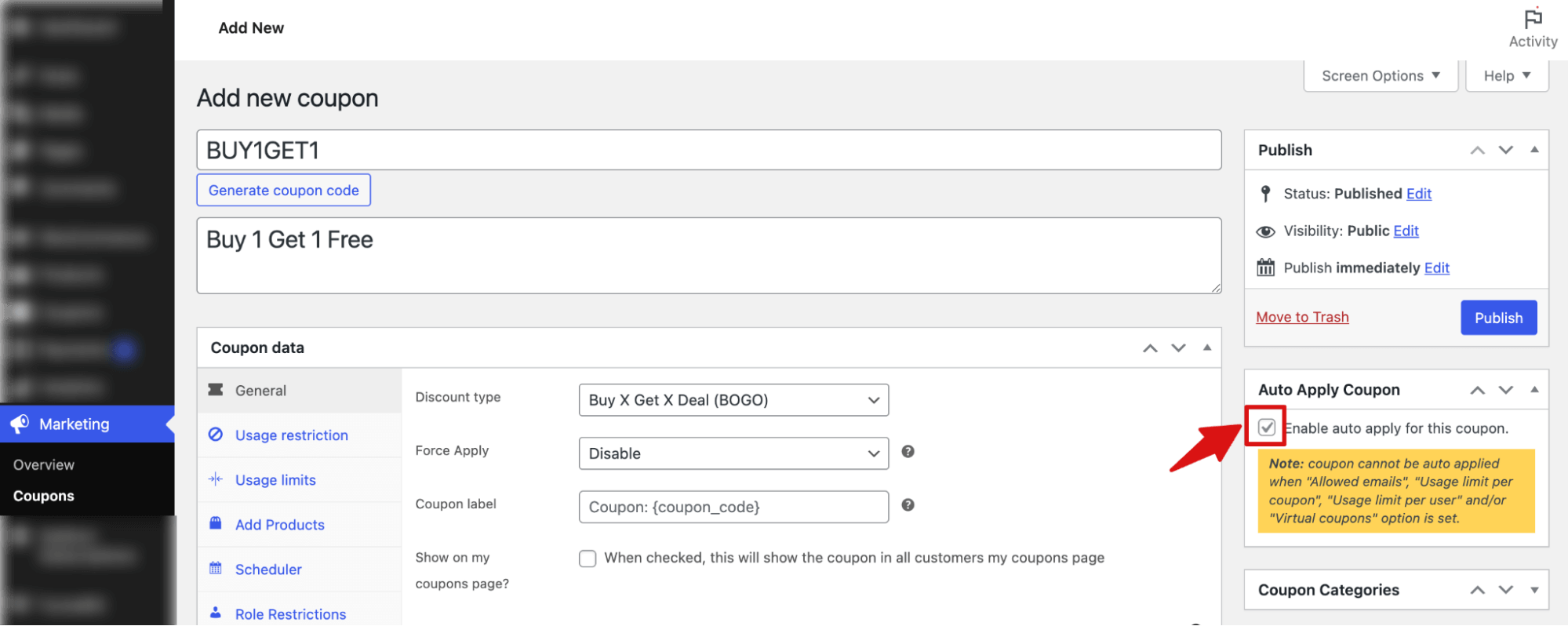Click the coupon code field BUY1GET1
1568x626 pixels.
[x=709, y=150]
